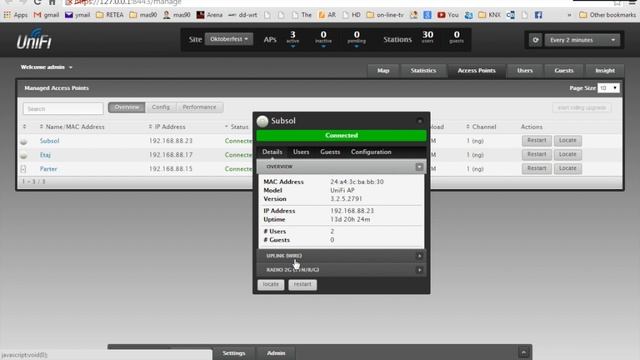Open the Welcome admin menu
Screen dimensions: 640x360
46,67
